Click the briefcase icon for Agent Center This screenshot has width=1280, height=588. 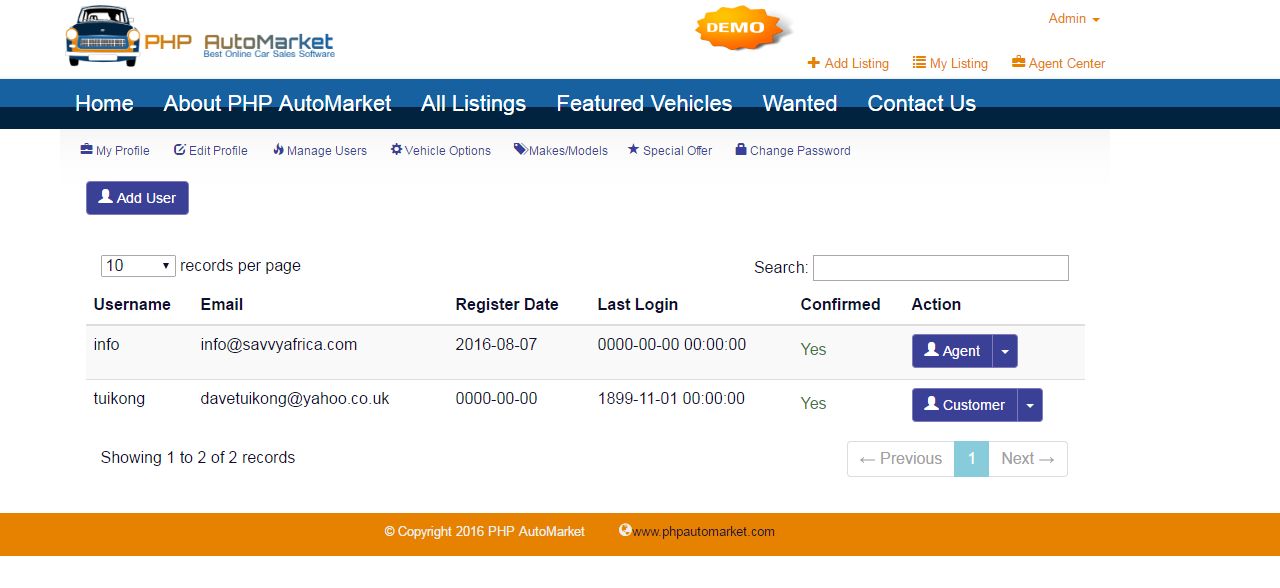click(1018, 62)
